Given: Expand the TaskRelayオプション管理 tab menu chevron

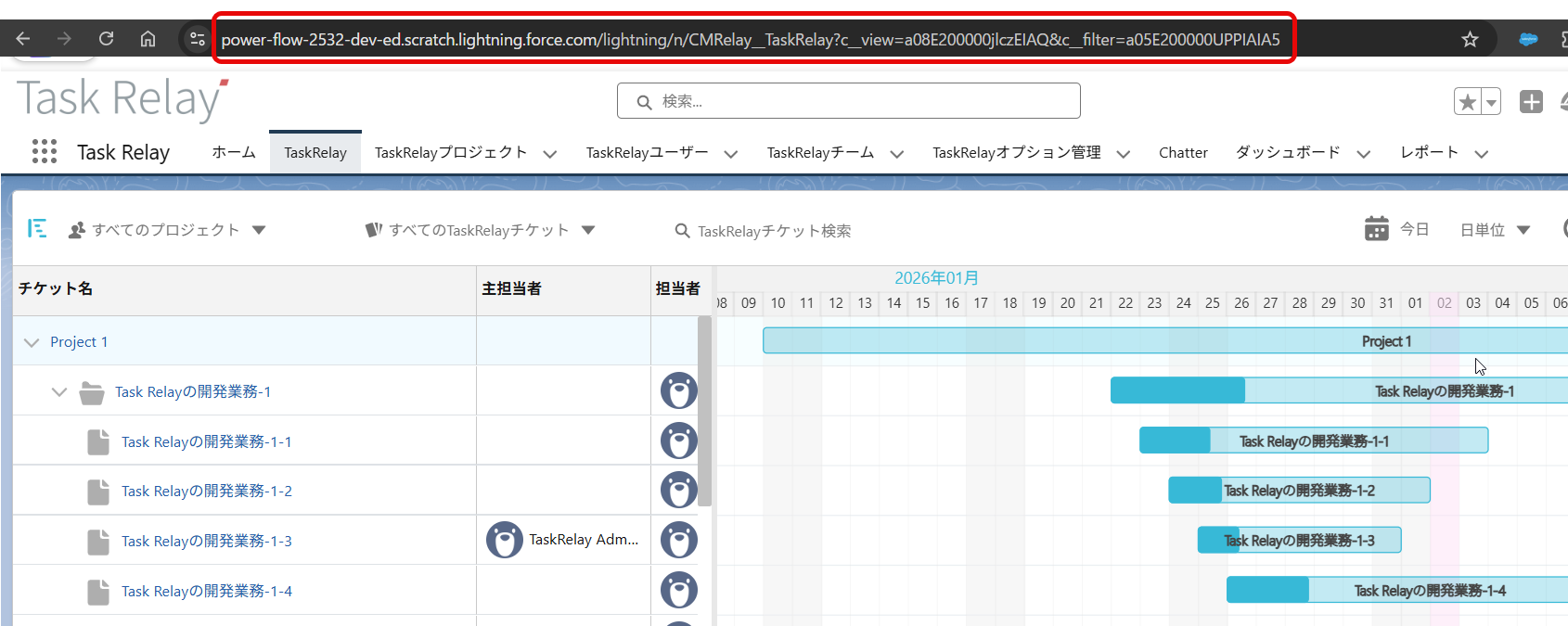Looking at the screenshot, I should (x=1123, y=154).
